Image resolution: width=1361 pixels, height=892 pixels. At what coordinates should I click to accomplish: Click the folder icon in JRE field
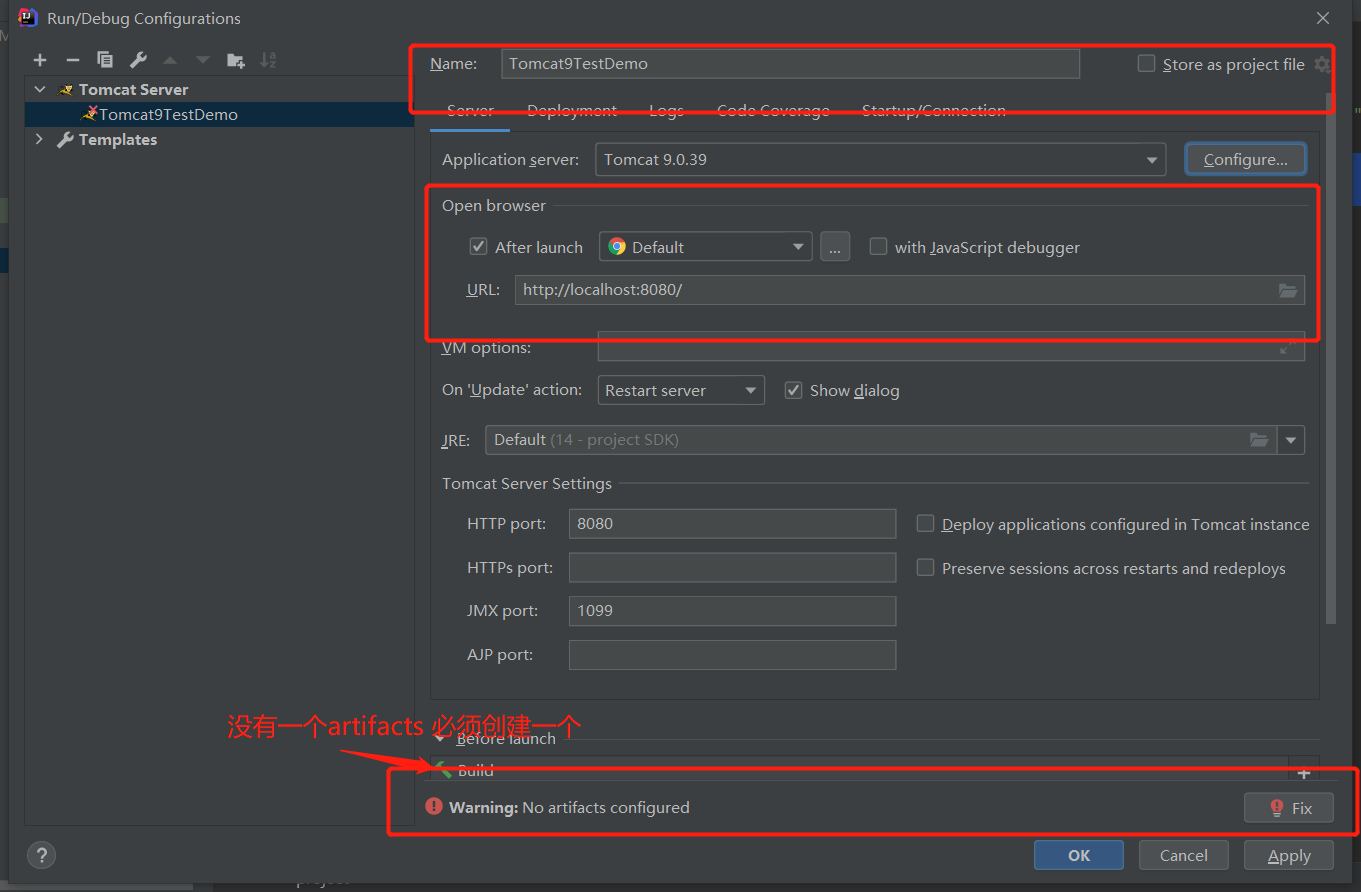click(x=1259, y=440)
